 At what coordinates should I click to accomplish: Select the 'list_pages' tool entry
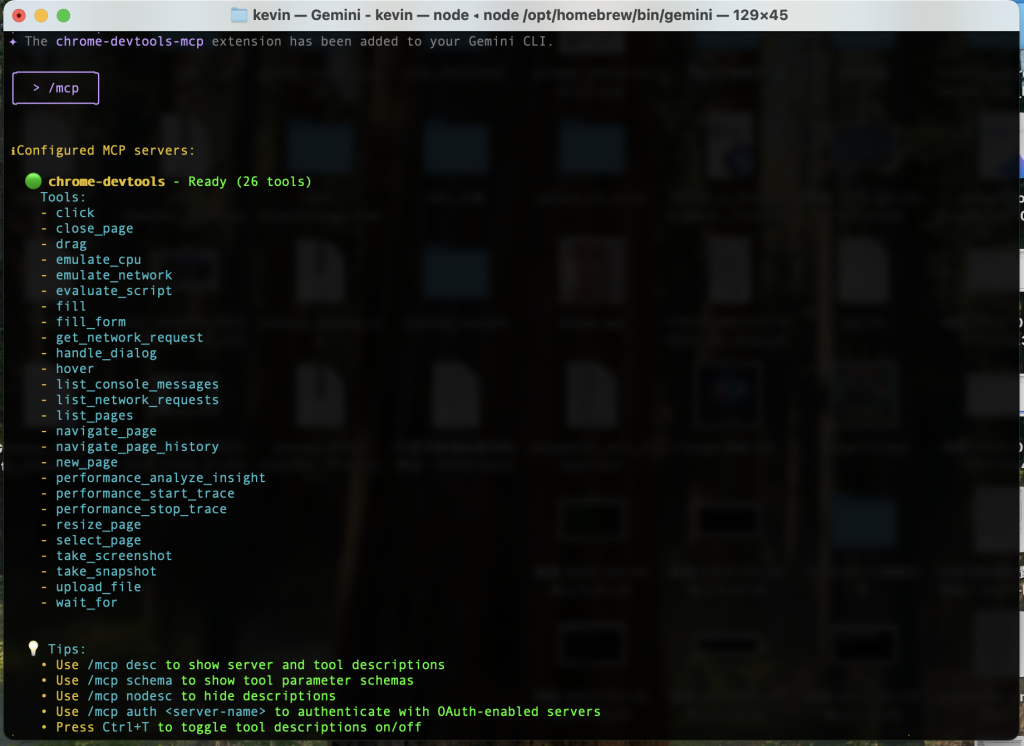coord(94,415)
